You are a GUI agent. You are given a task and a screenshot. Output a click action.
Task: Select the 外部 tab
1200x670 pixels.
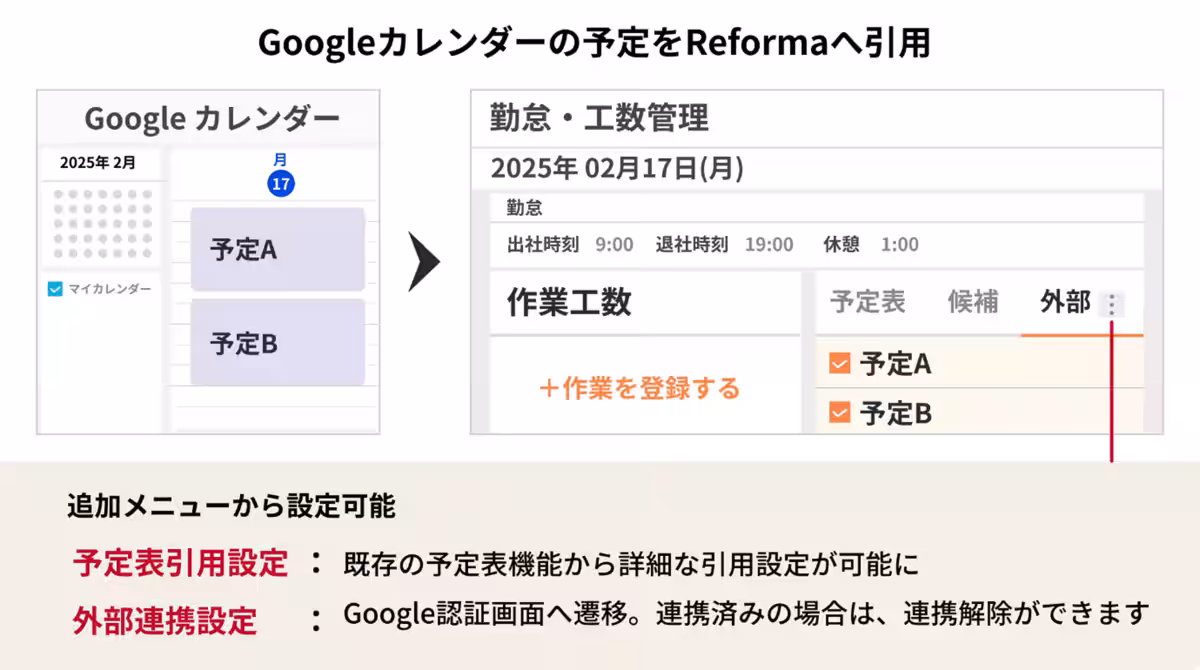coord(1064,303)
